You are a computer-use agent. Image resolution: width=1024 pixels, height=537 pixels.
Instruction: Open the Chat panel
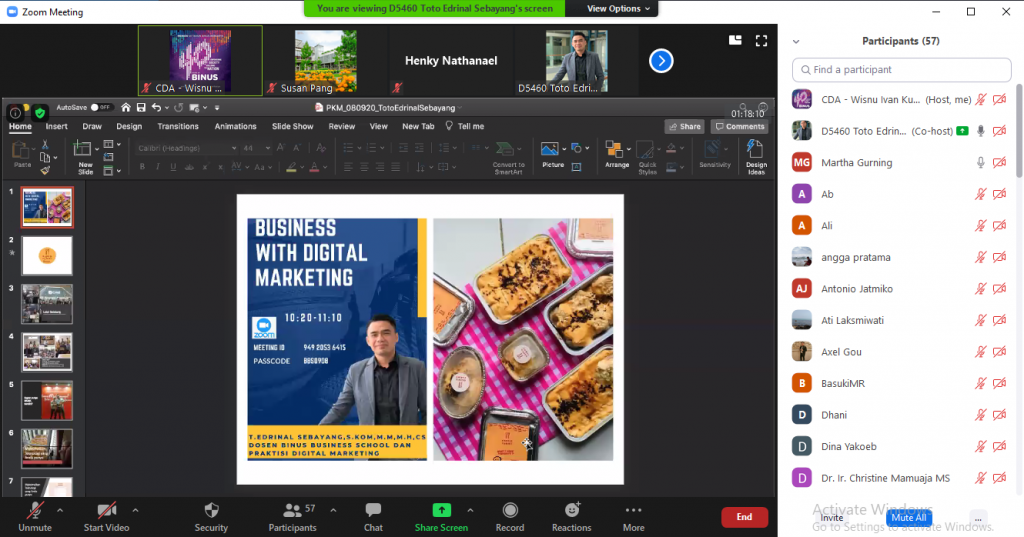(x=373, y=511)
